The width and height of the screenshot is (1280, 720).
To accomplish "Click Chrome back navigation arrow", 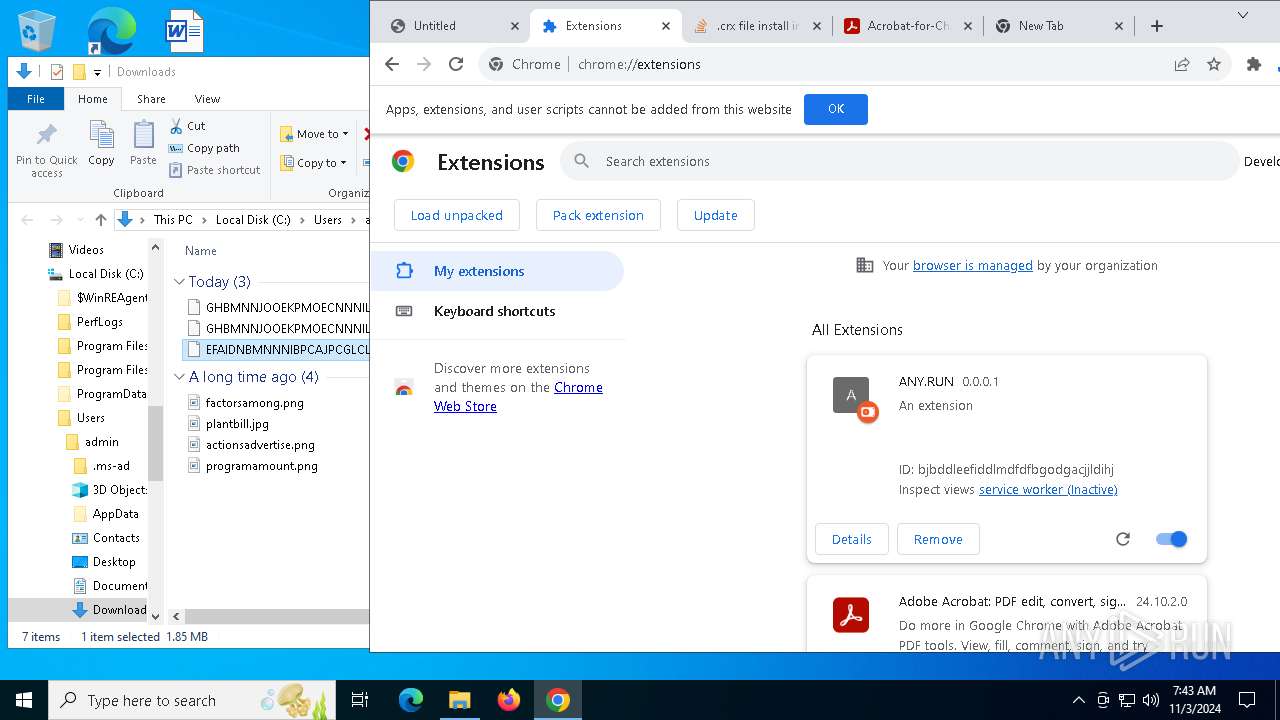I will point(392,64).
